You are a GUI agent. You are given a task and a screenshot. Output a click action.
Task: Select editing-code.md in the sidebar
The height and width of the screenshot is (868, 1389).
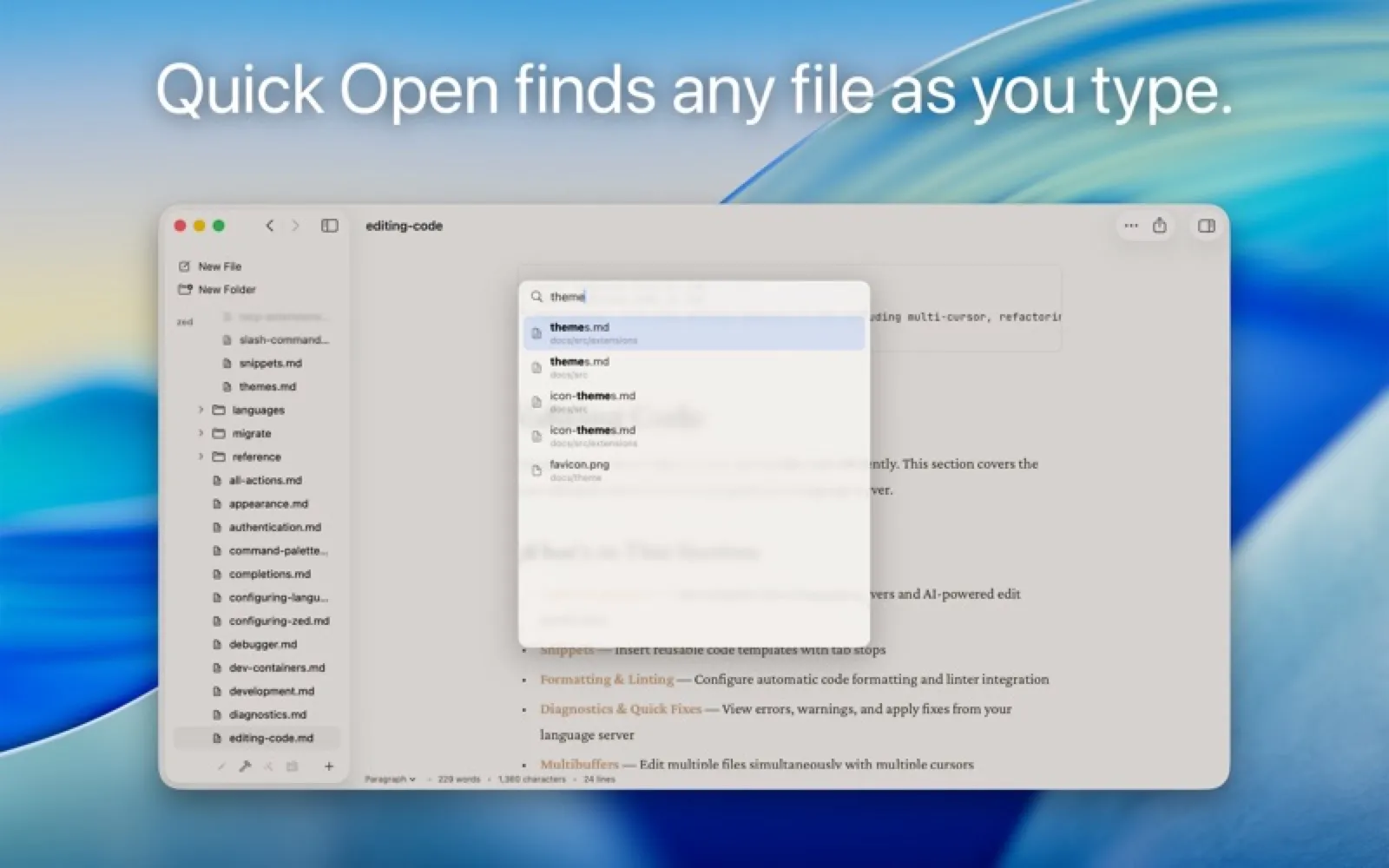(257, 738)
